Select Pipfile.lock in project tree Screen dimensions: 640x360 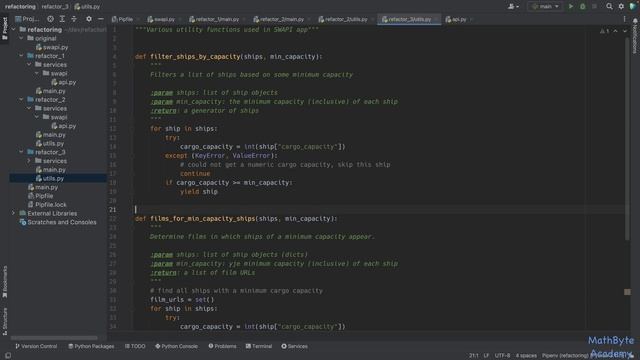[47, 204]
